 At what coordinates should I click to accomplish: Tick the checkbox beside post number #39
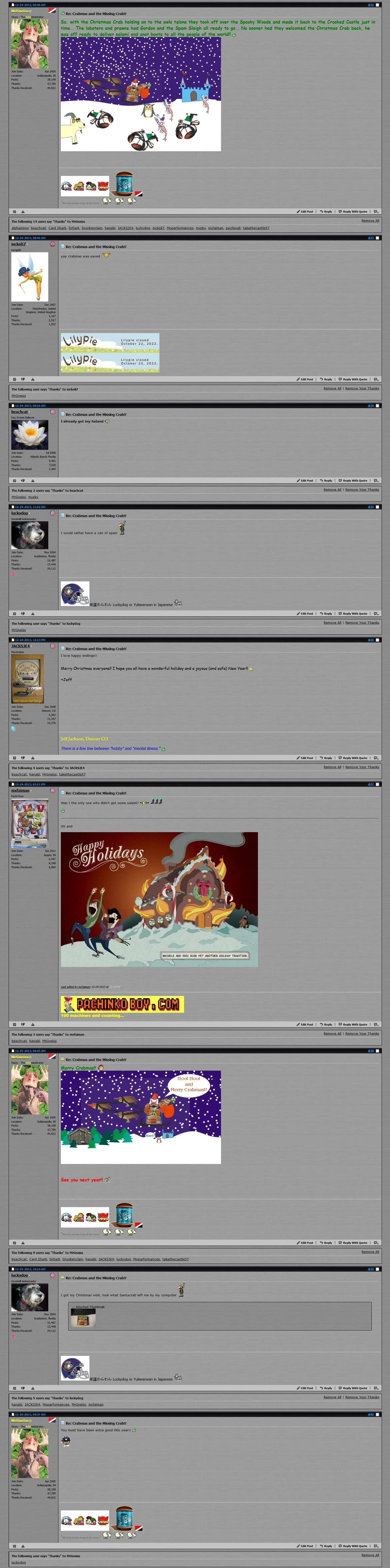click(x=377, y=1269)
